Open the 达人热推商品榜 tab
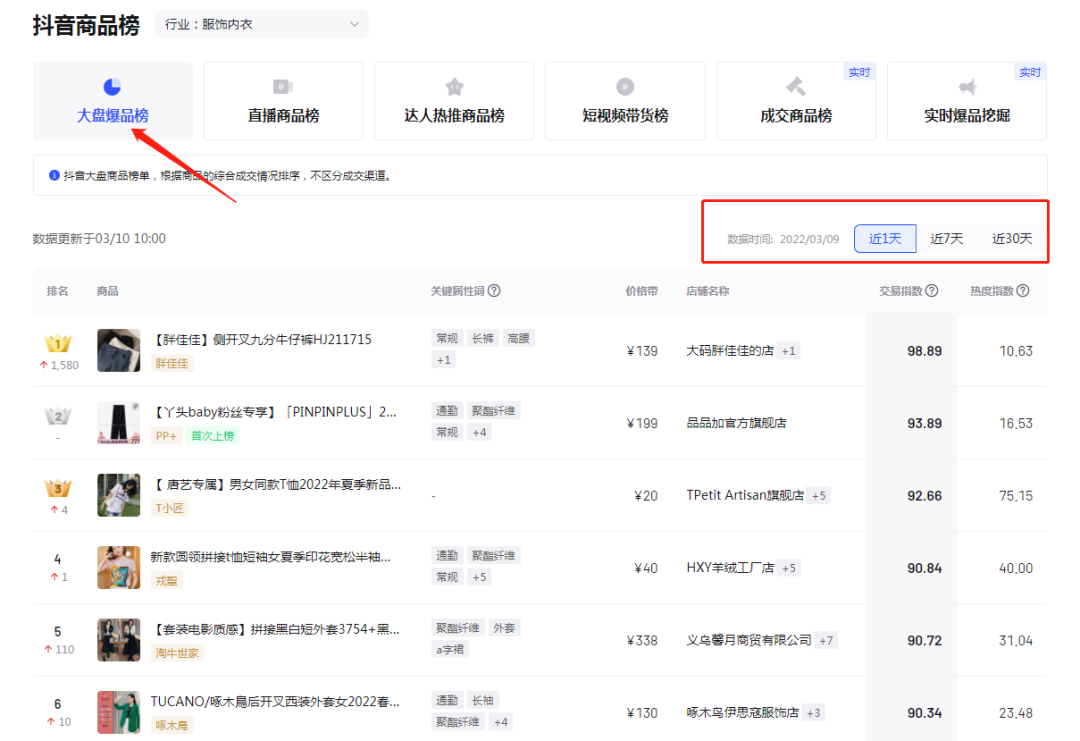The image size is (1080, 741). [x=454, y=101]
